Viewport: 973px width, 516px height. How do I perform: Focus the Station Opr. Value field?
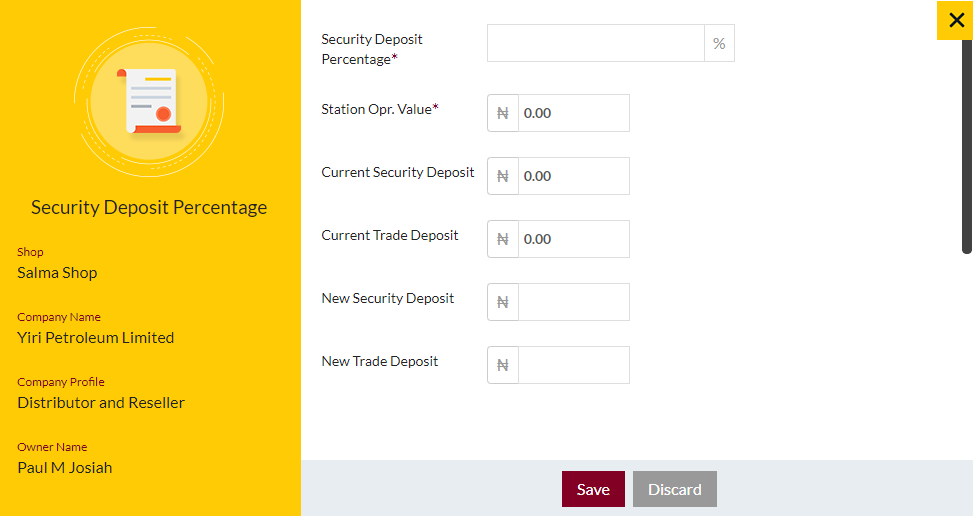574,113
